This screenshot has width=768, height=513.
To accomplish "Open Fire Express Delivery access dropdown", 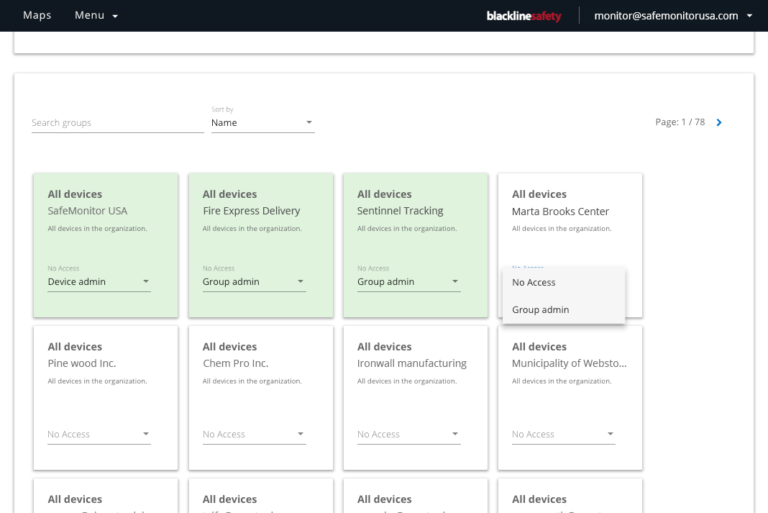I will [254, 282].
